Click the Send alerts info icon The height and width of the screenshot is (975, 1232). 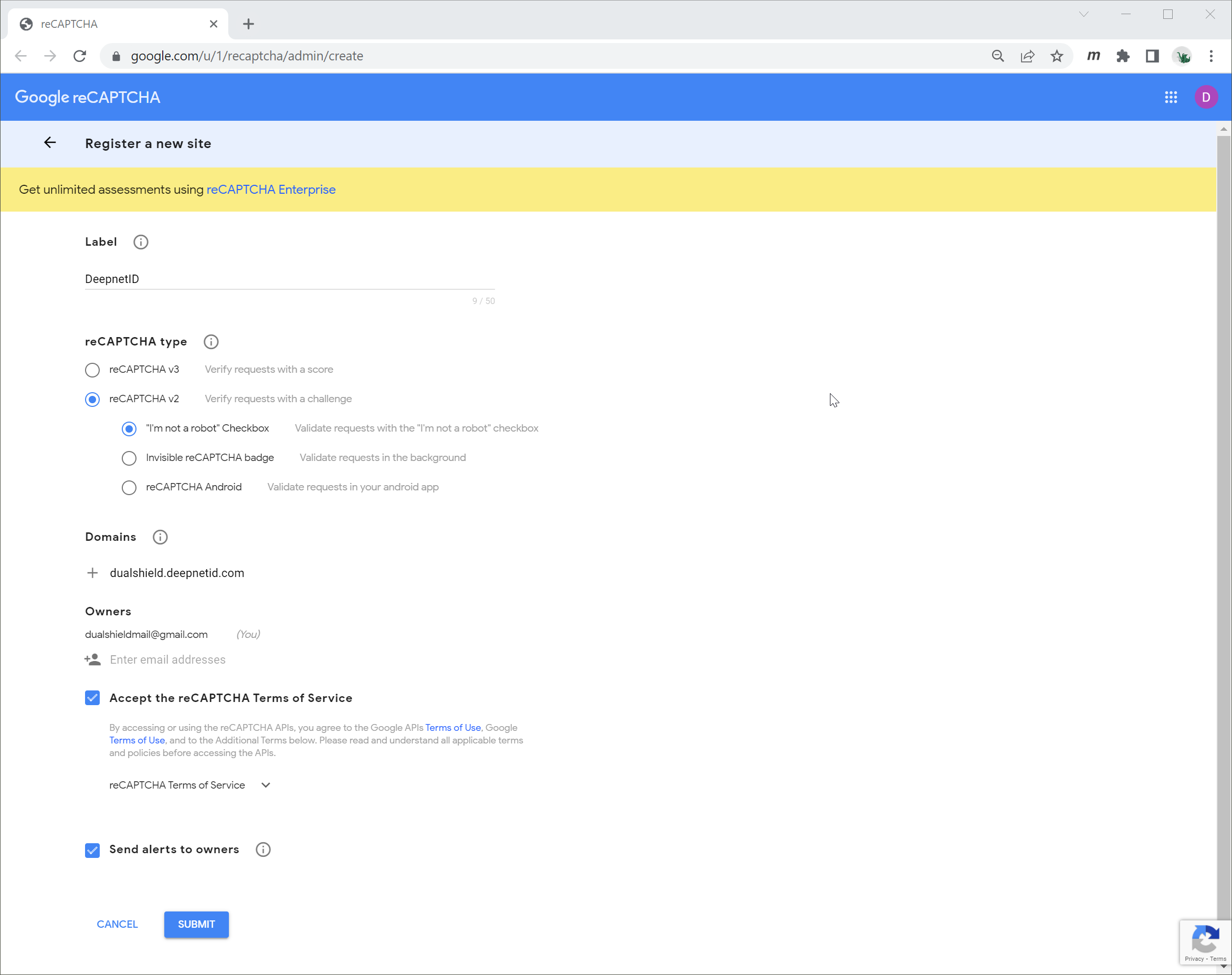(x=263, y=850)
